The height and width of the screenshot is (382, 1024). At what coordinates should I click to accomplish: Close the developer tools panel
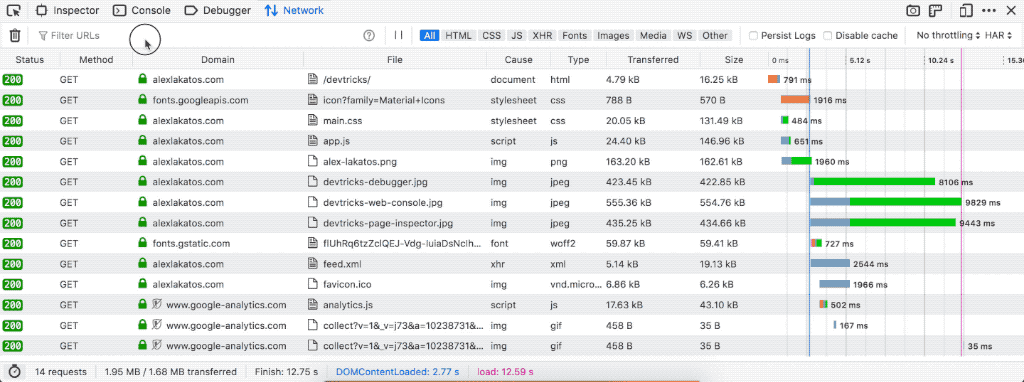(x=1012, y=10)
